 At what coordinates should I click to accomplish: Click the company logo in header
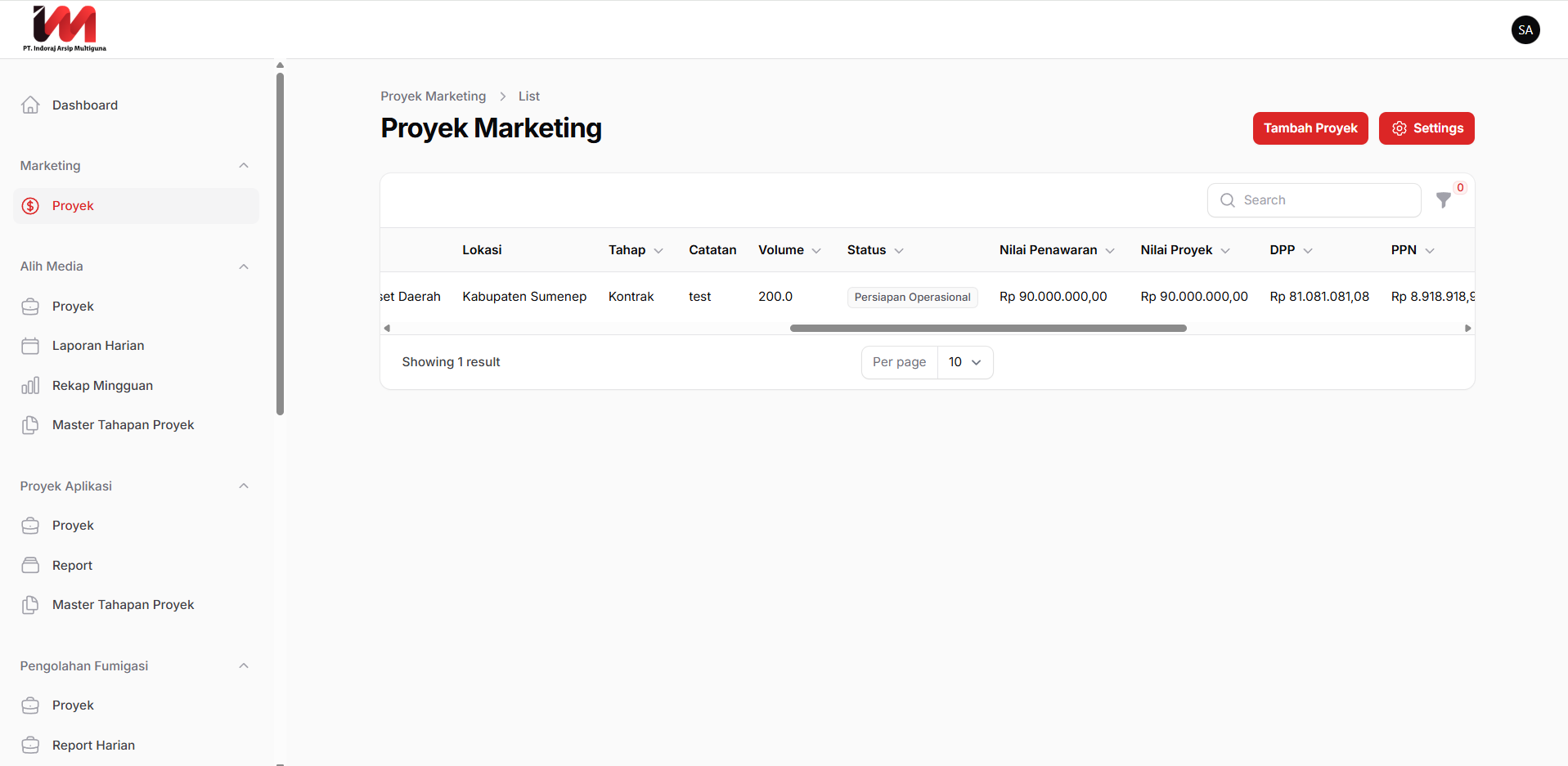point(65,29)
